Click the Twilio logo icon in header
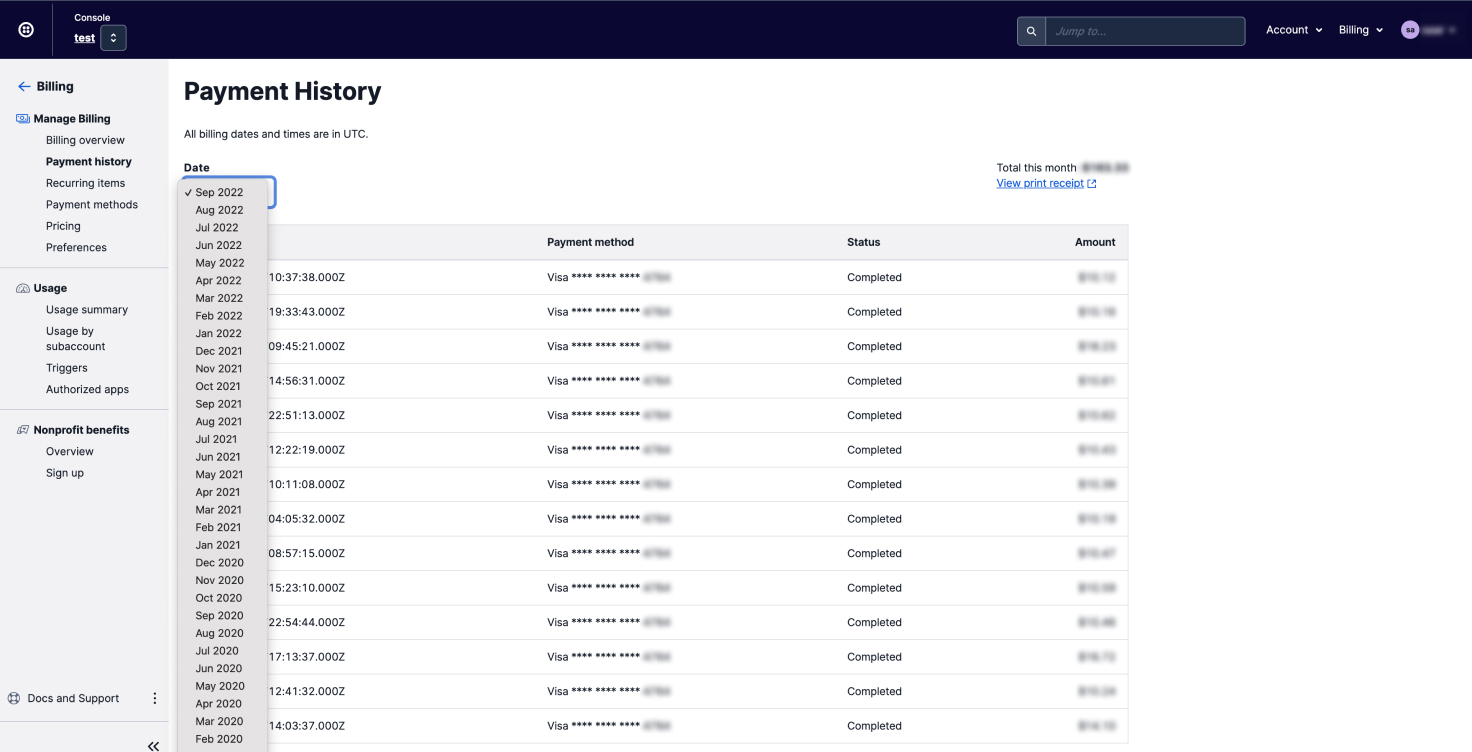The width and height of the screenshot is (1472, 752). pyautogui.click(x=26, y=30)
